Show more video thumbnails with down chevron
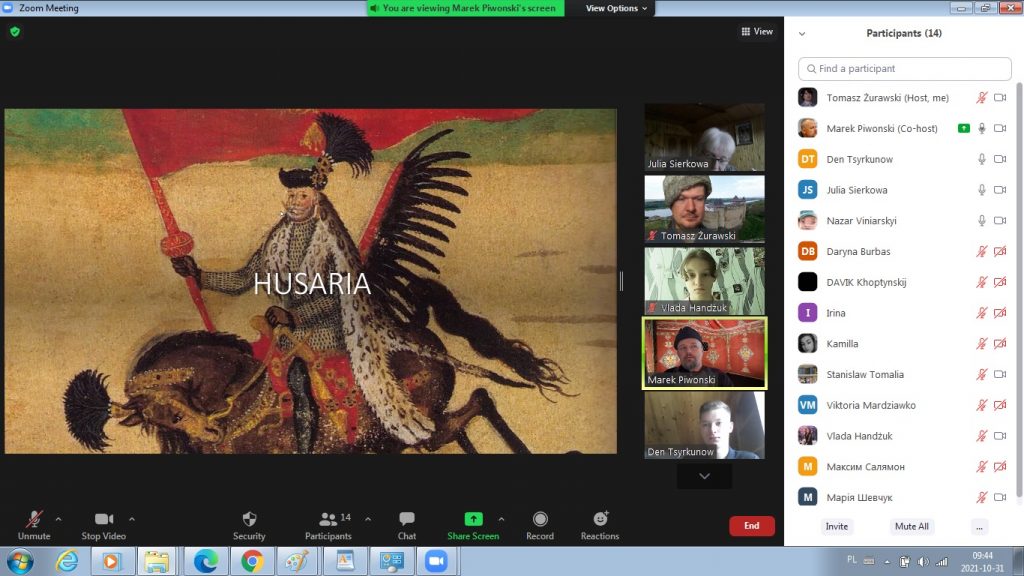1024x576 pixels. coord(704,477)
